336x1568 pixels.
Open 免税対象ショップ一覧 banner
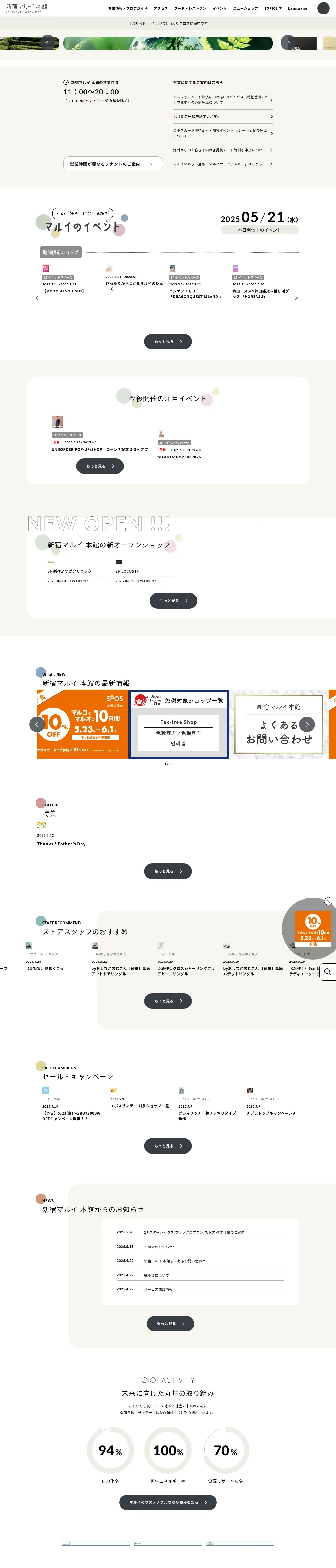click(179, 724)
